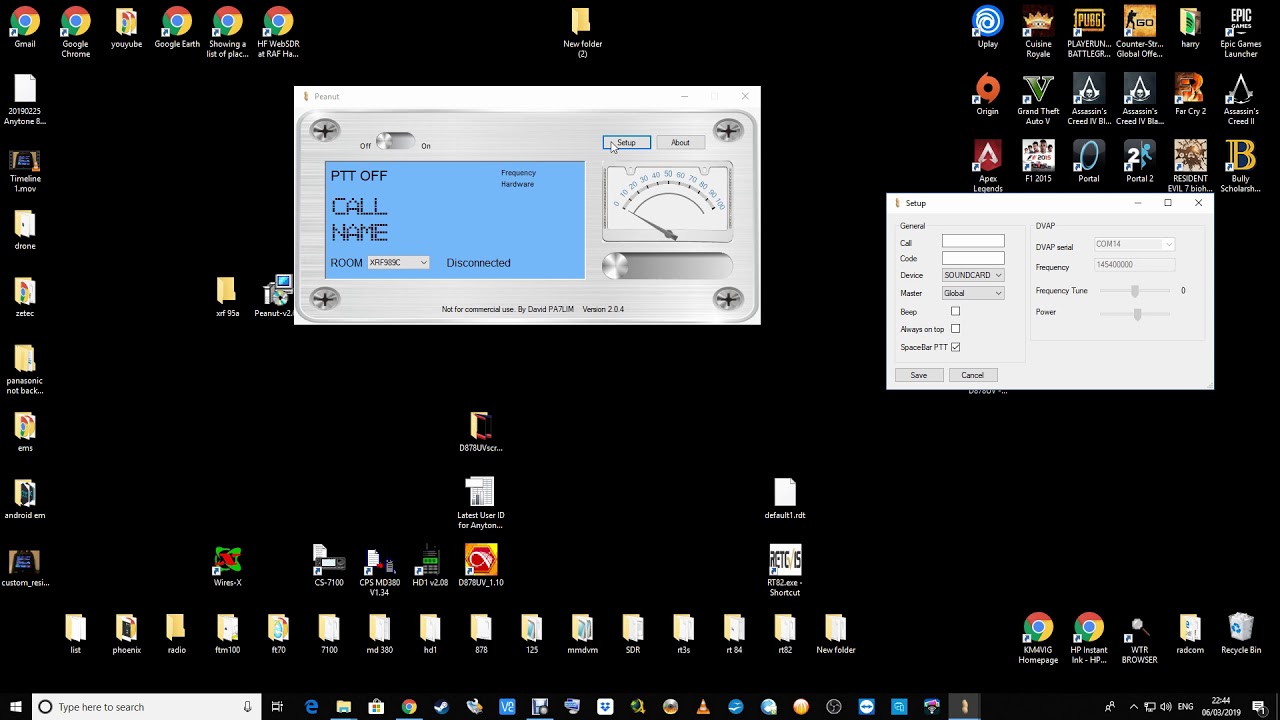Select the F1 2015 game icon
Screen dimensions: 1280x720
click(x=1038, y=162)
